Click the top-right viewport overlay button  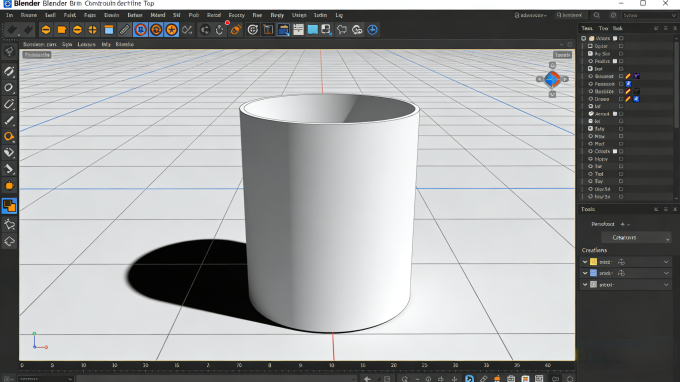tap(562, 55)
